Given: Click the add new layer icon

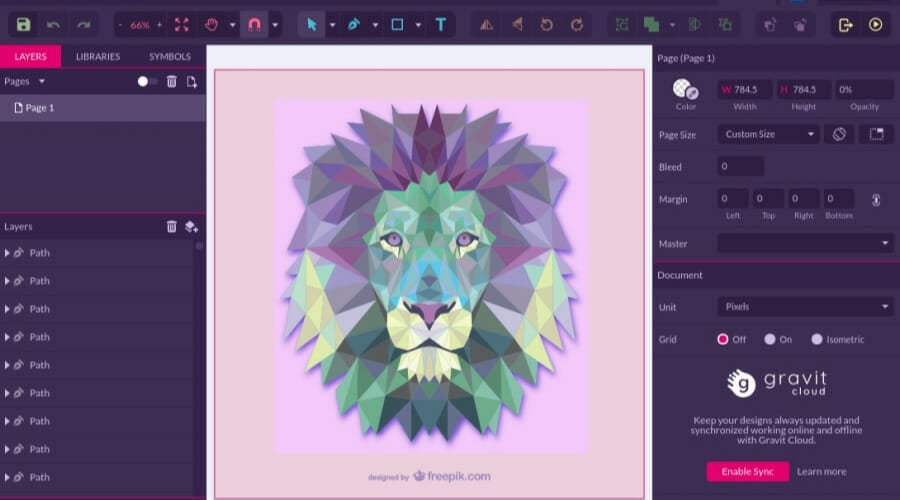Looking at the screenshot, I should pyautogui.click(x=191, y=227).
